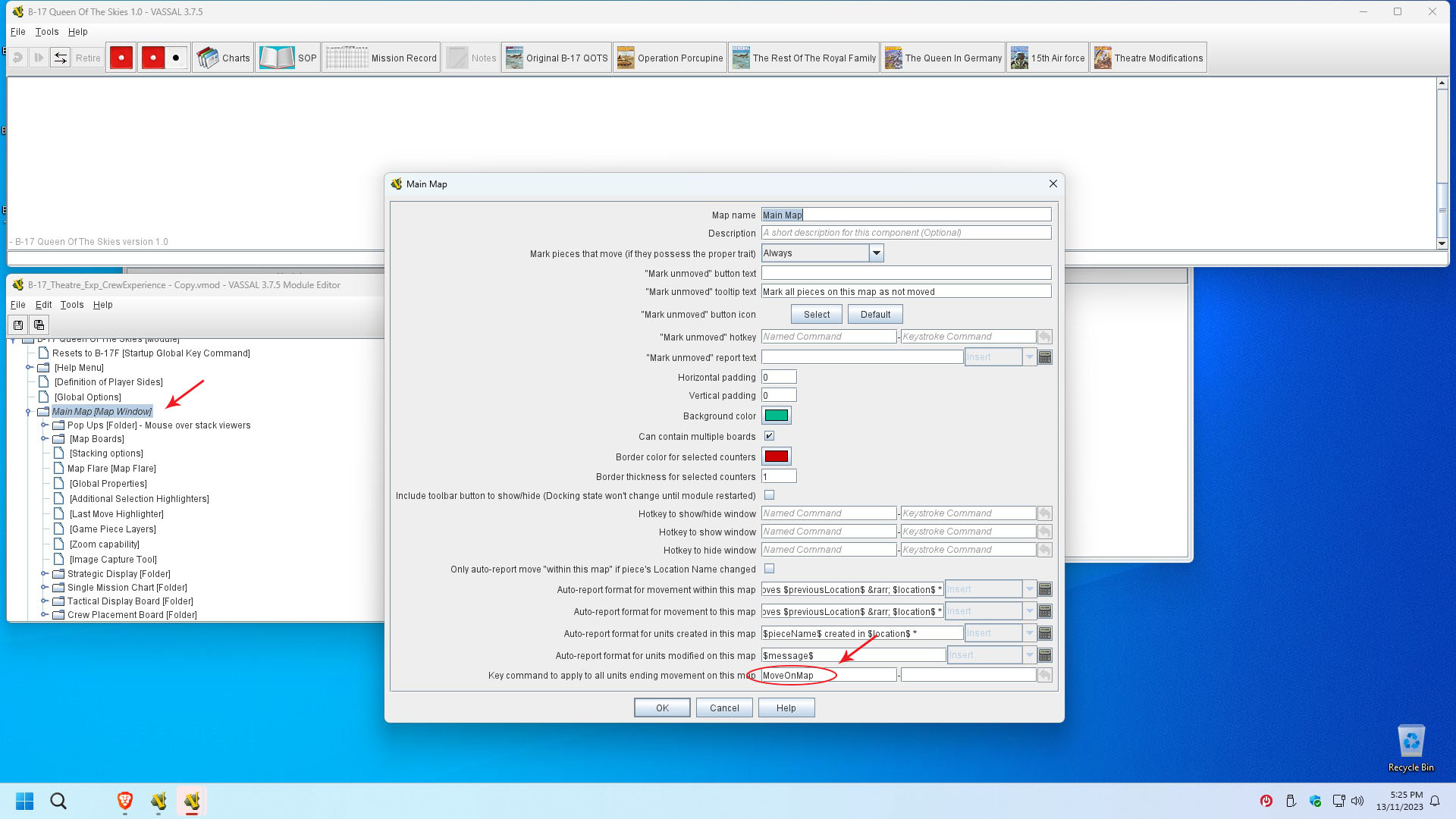The image size is (1456, 819).
Task: Select [Global Options] in the module tree
Action: tap(87, 397)
